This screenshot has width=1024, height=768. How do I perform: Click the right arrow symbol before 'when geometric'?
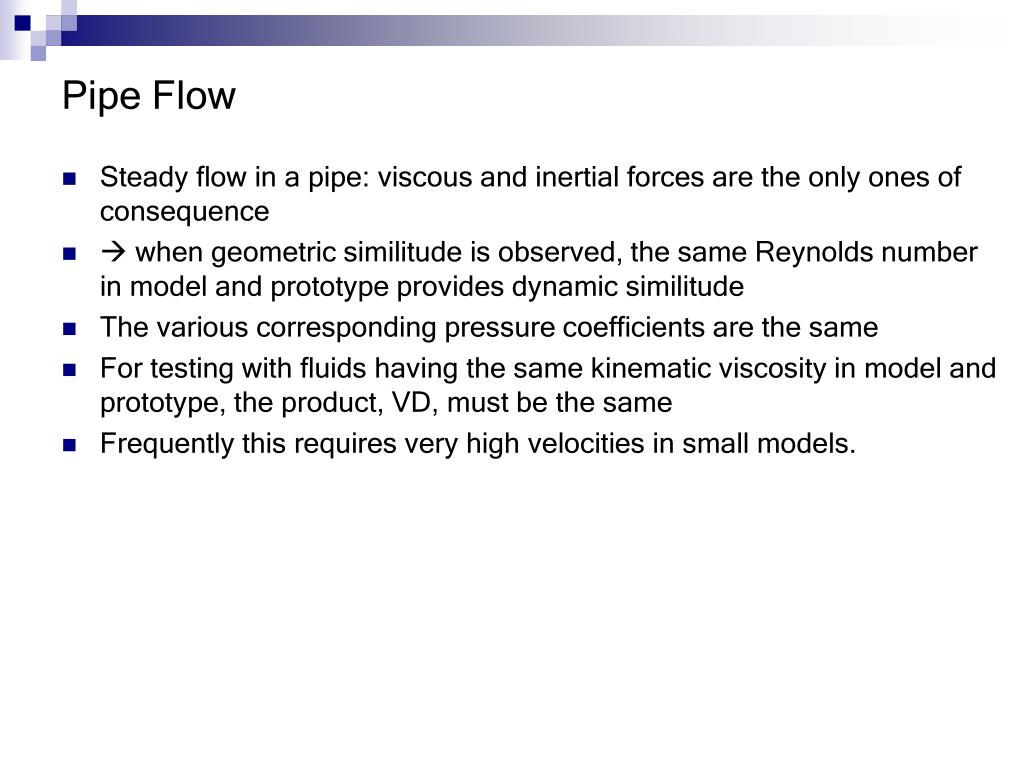click(x=114, y=252)
